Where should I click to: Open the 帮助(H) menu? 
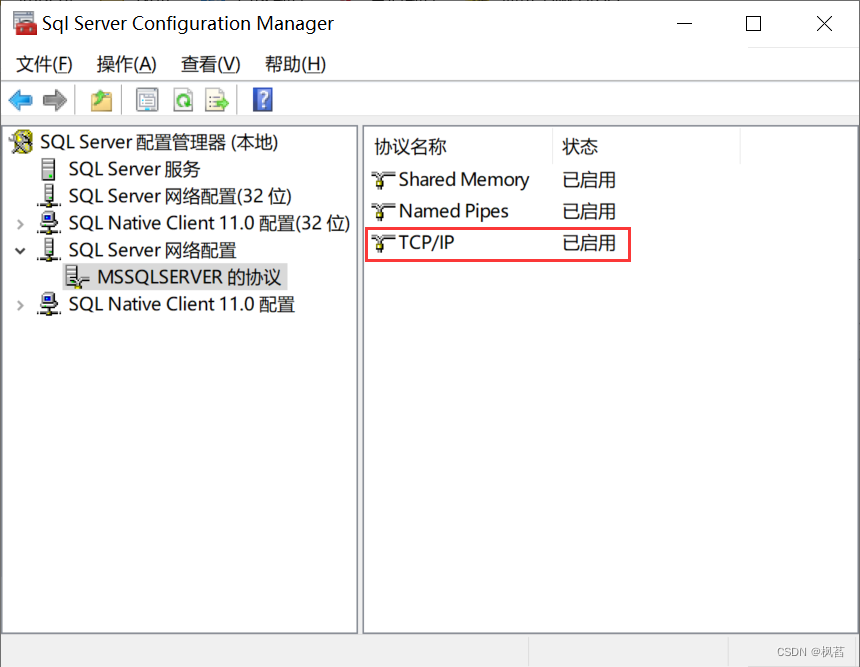click(x=296, y=64)
